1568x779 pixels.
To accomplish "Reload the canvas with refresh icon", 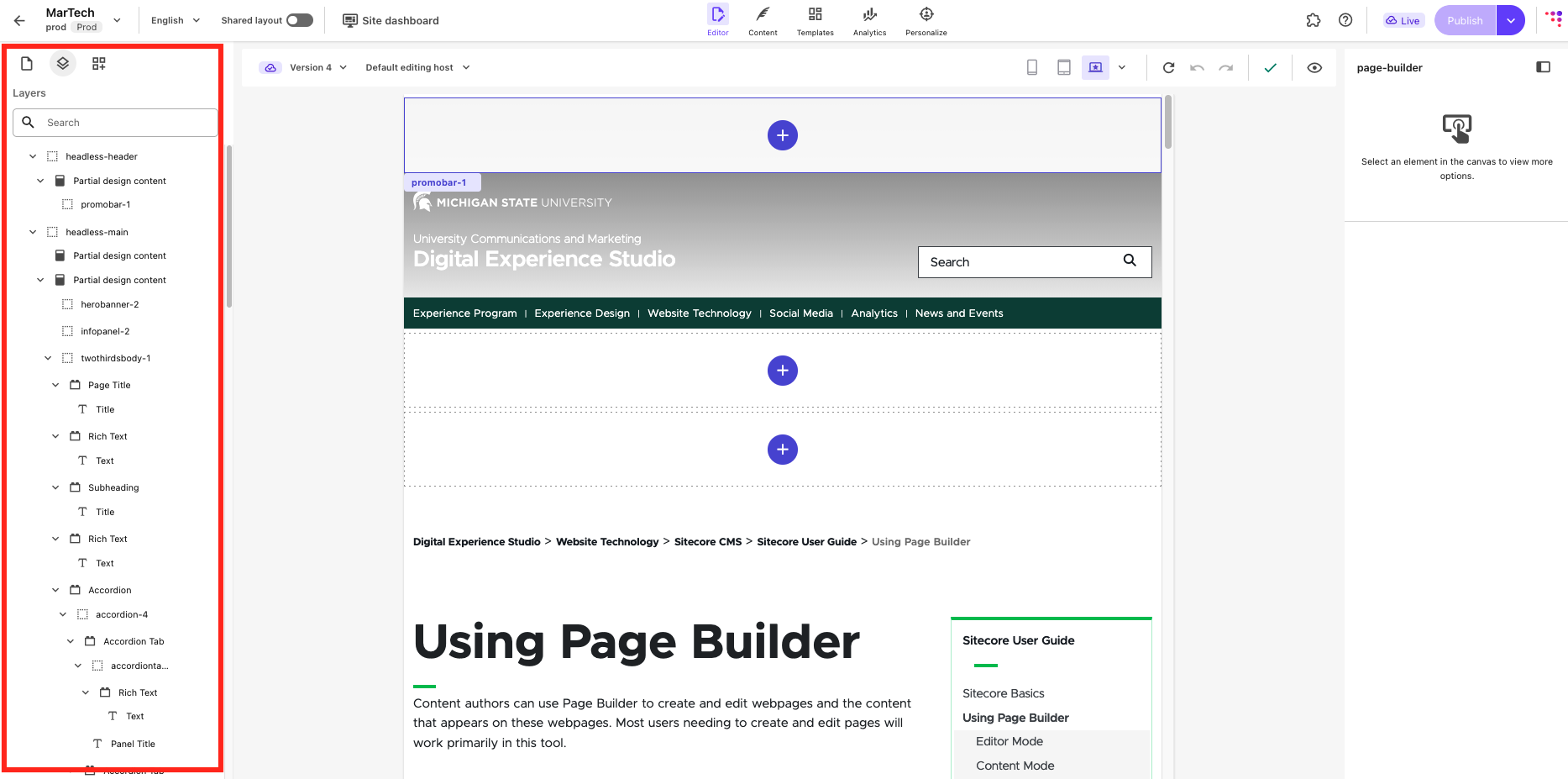I will pyautogui.click(x=1168, y=68).
